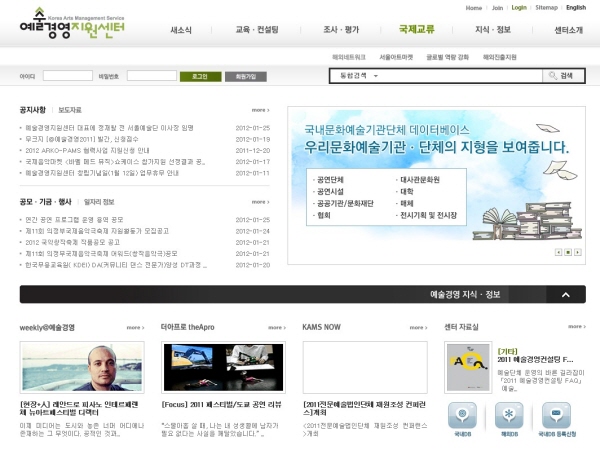600x455 pixels.
Task: Click more link beside weekly@예술경영
Action: tap(135, 328)
